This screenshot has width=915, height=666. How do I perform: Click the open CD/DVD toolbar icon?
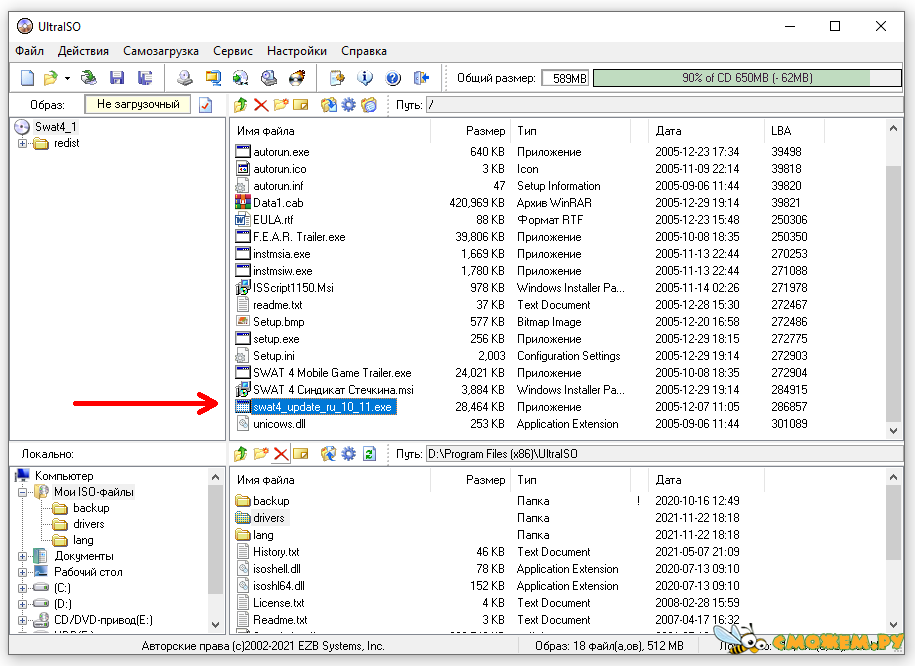(89, 78)
